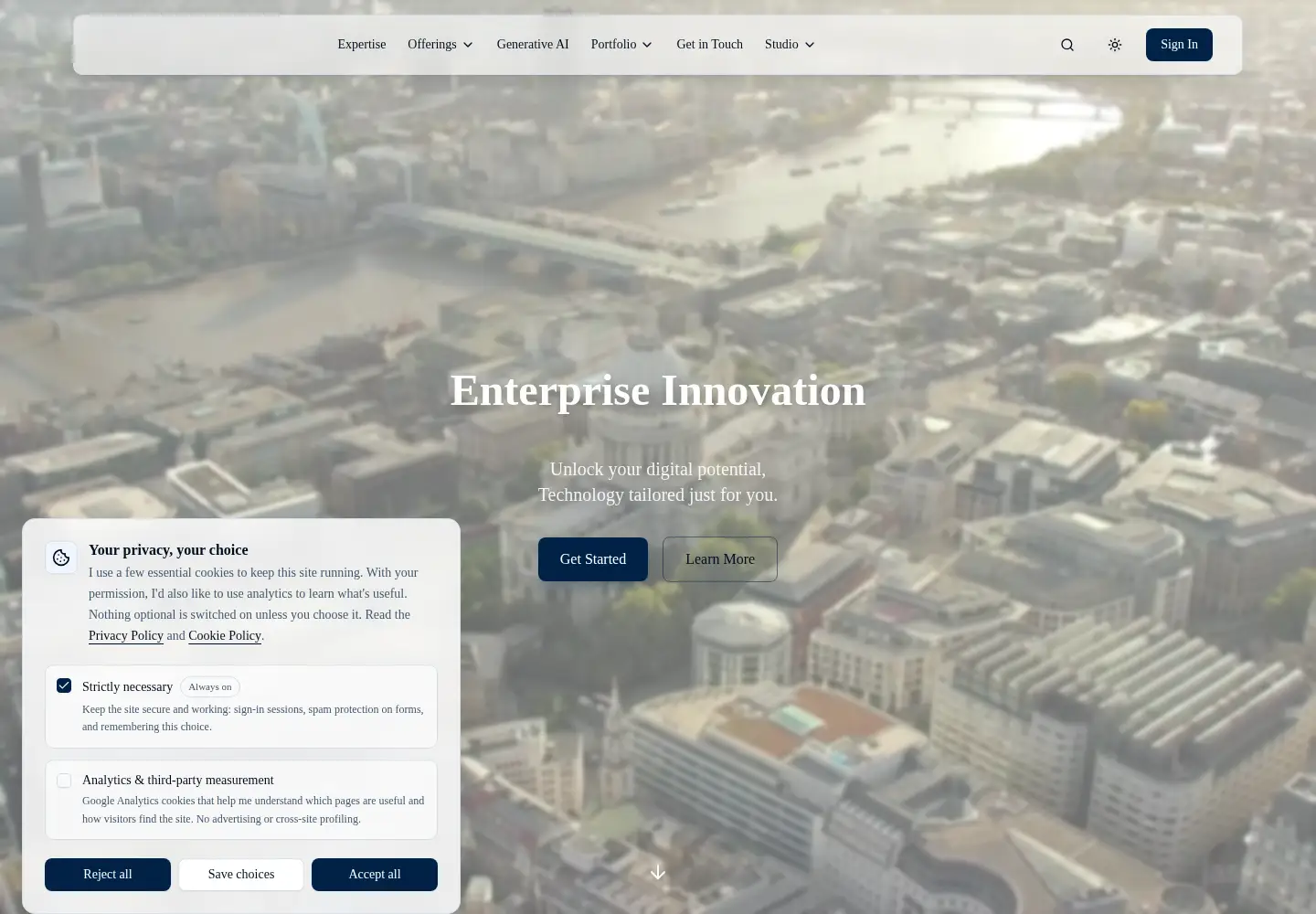Expand the Portfolio dropdown menu

621,45
